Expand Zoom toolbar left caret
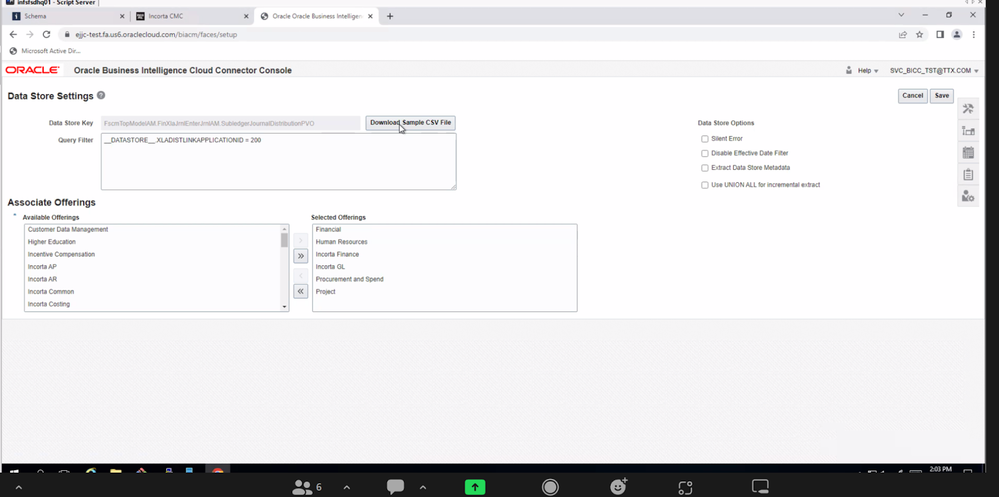The height and width of the screenshot is (497, 999). [18, 487]
